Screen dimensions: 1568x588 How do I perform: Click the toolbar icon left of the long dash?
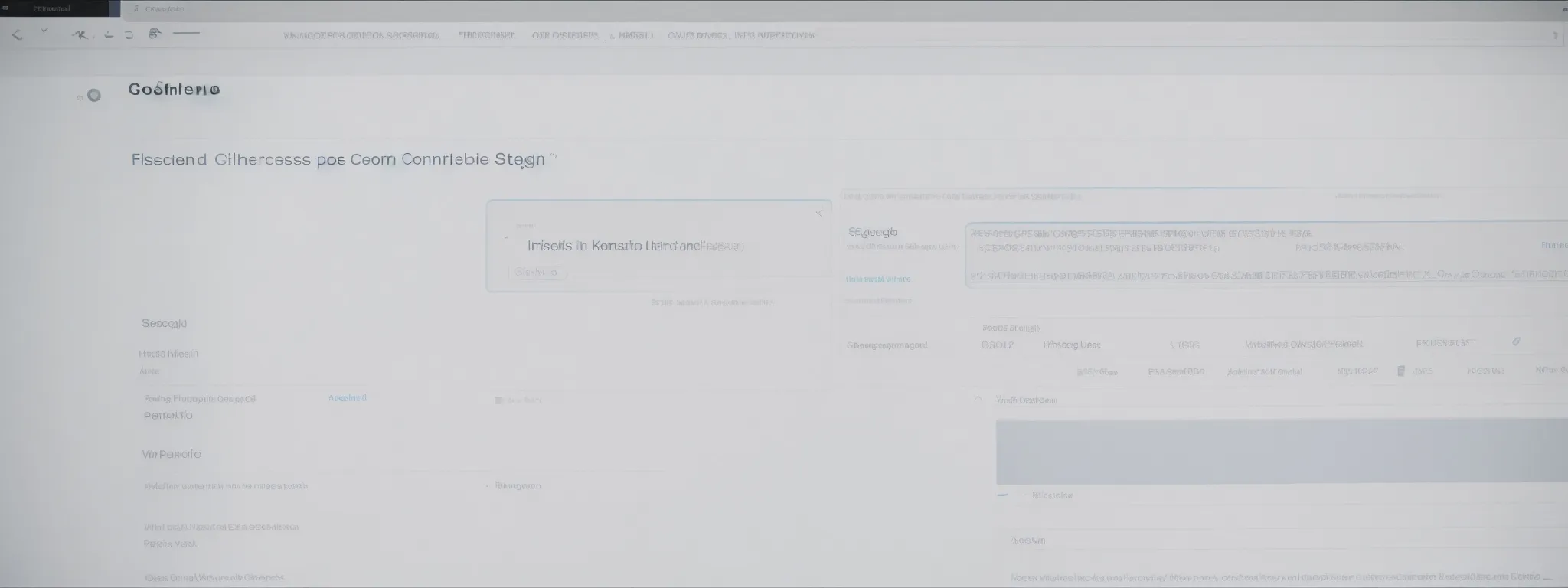coord(155,34)
